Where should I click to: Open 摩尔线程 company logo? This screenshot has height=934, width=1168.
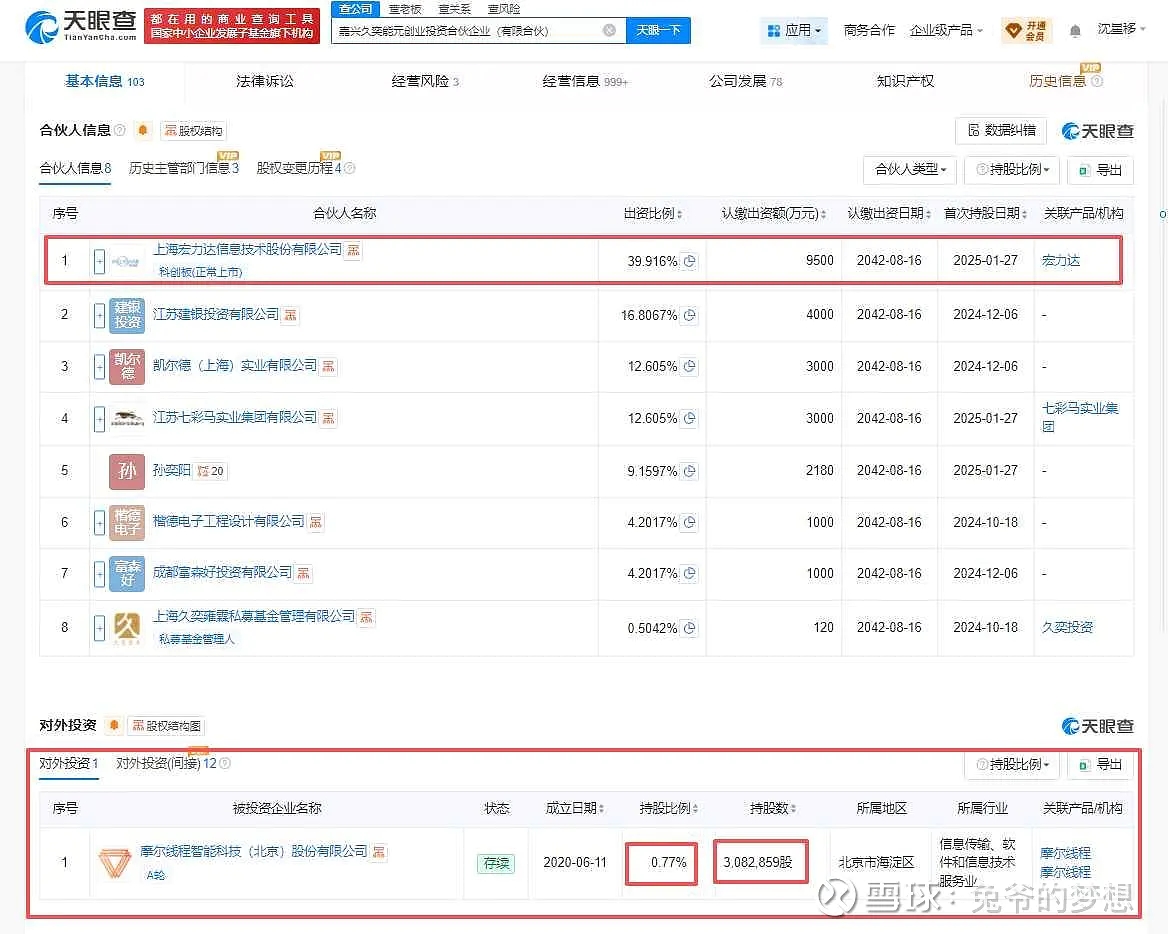click(x=115, y=863)
